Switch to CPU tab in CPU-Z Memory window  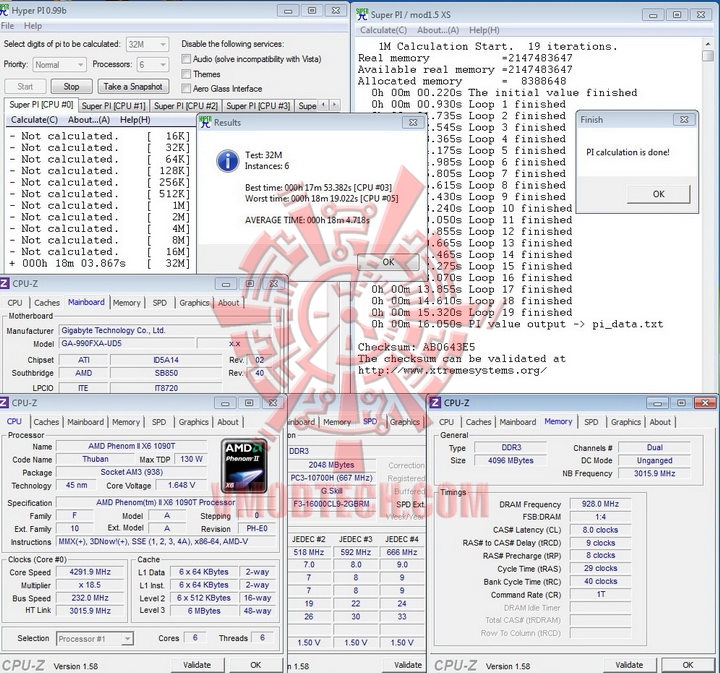click(446, 422)
